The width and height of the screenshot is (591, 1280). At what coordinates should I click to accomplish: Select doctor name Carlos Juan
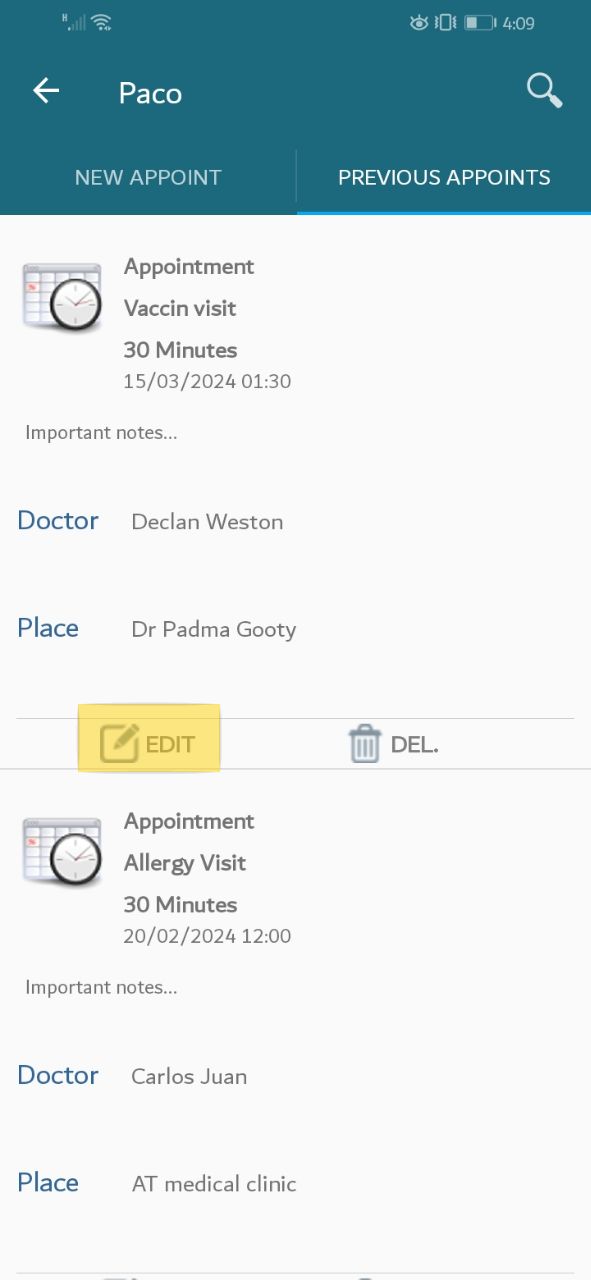[189, 1077]
